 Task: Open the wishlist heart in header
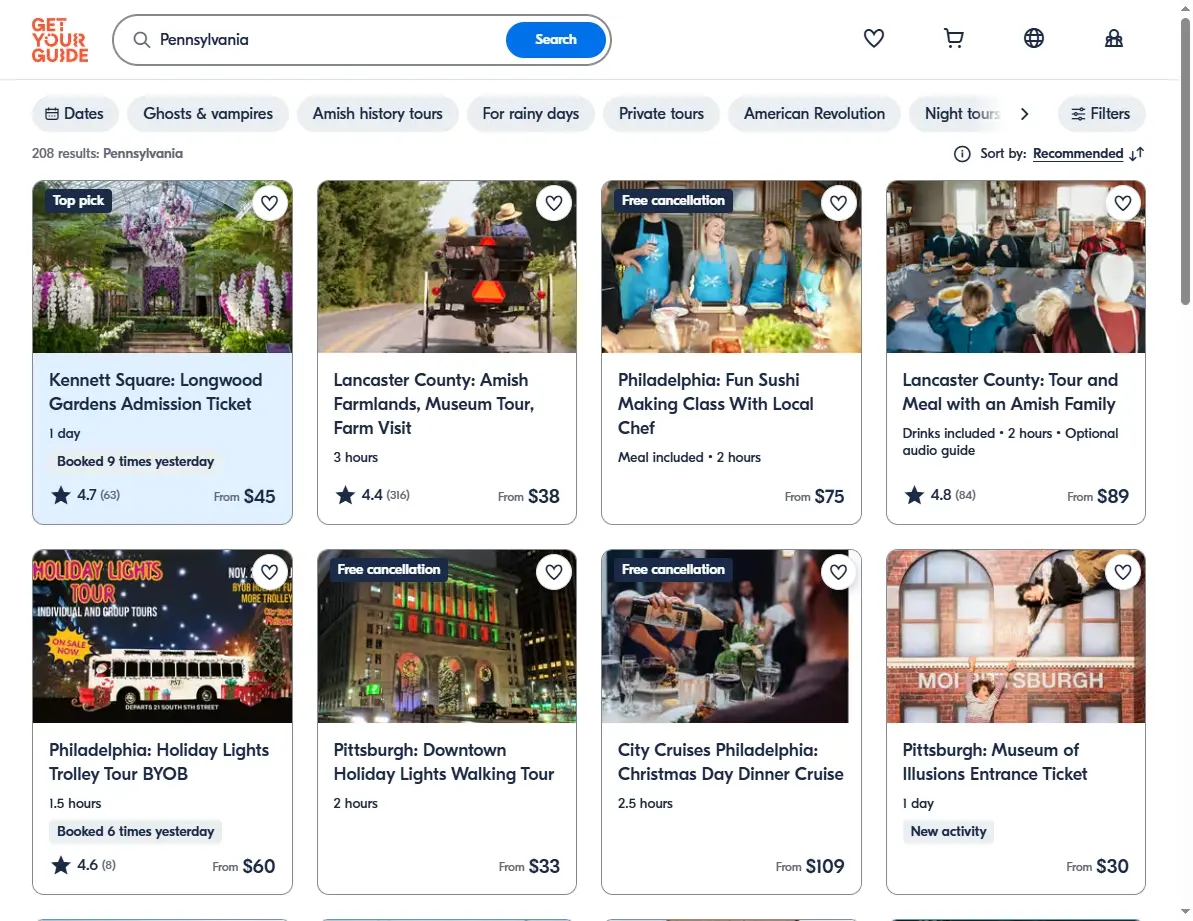click(x=873, y=38)
